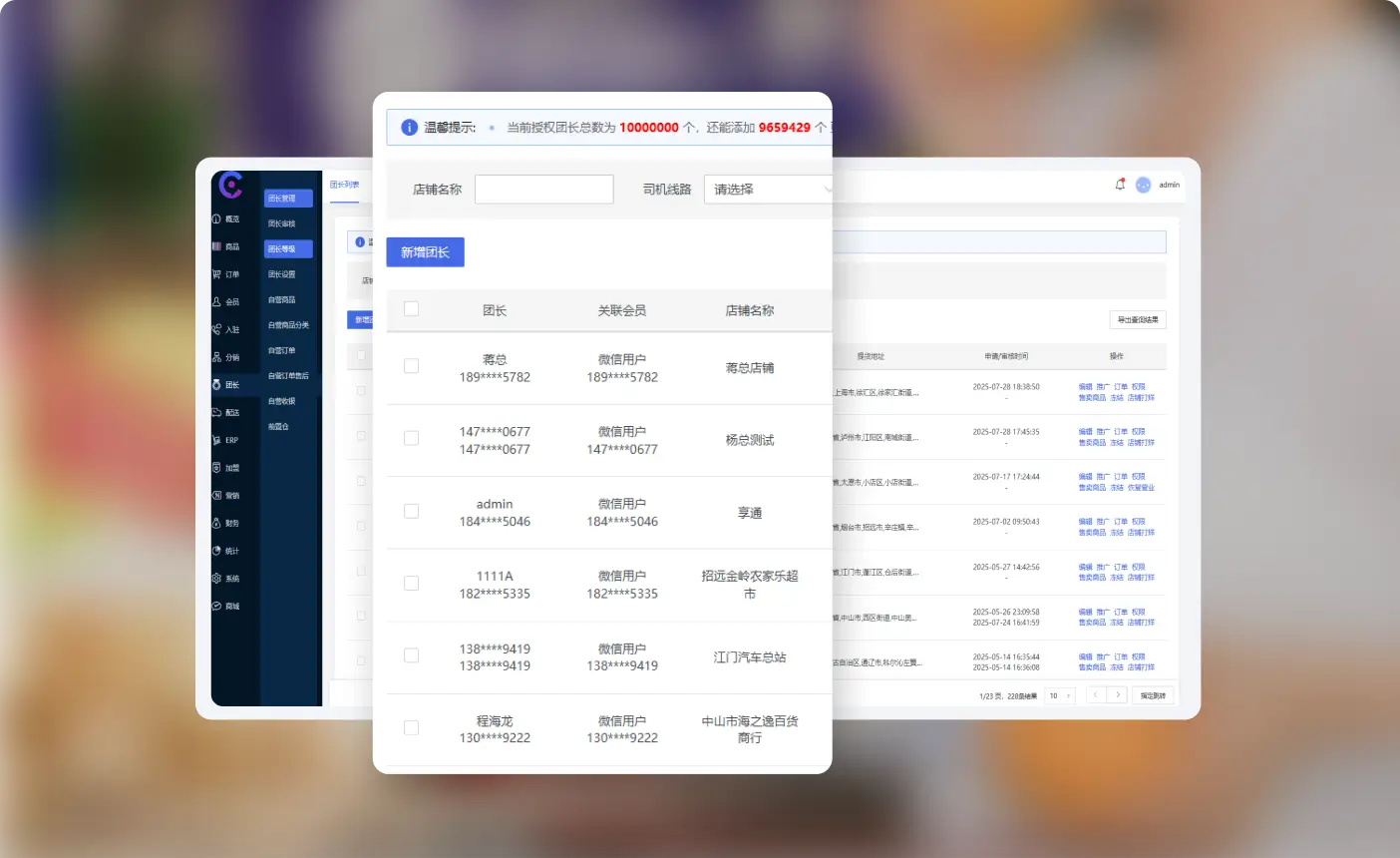Click the 财务 finance icon in sidebar
Screen dimensions: 1400x858
tap(217, 523)
